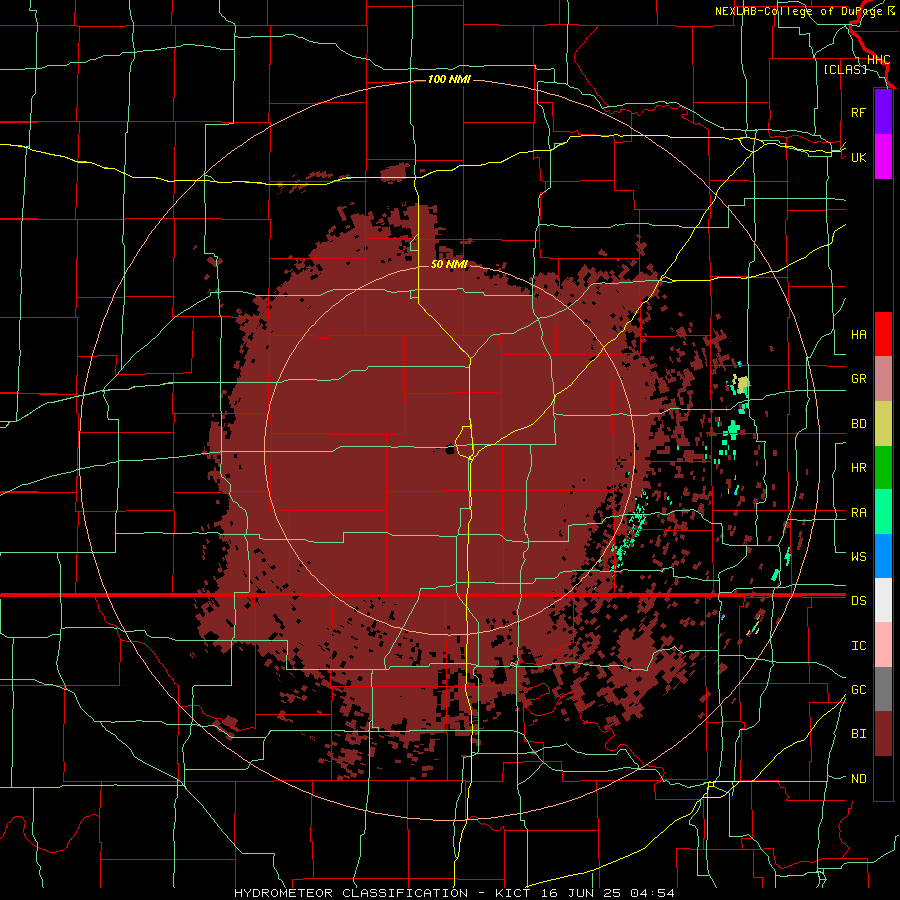Click the radar site center black dot

450,449
